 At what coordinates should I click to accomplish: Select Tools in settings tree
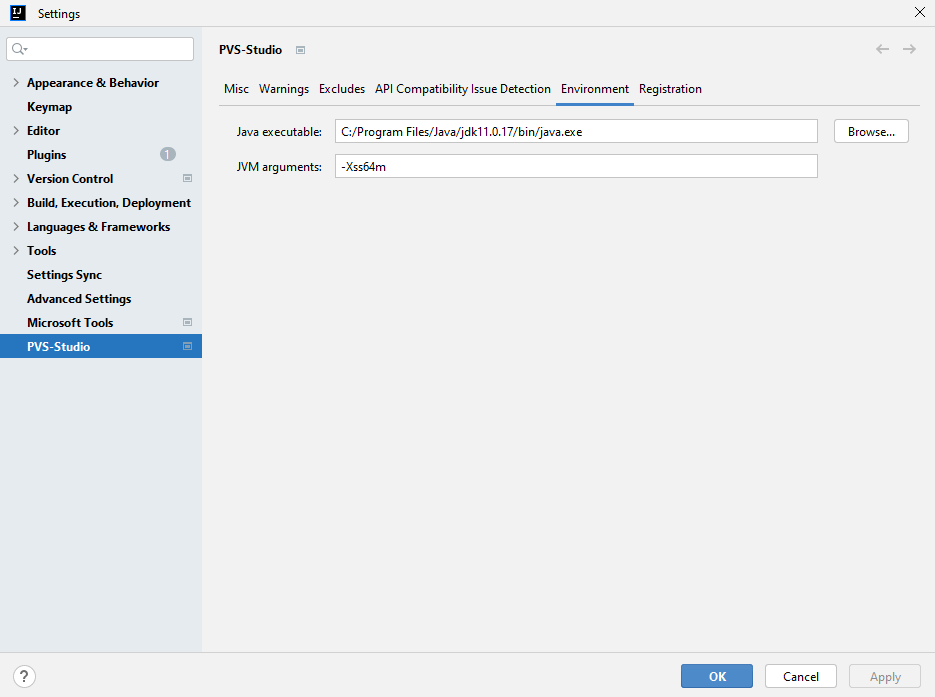(x=42, y=250)
